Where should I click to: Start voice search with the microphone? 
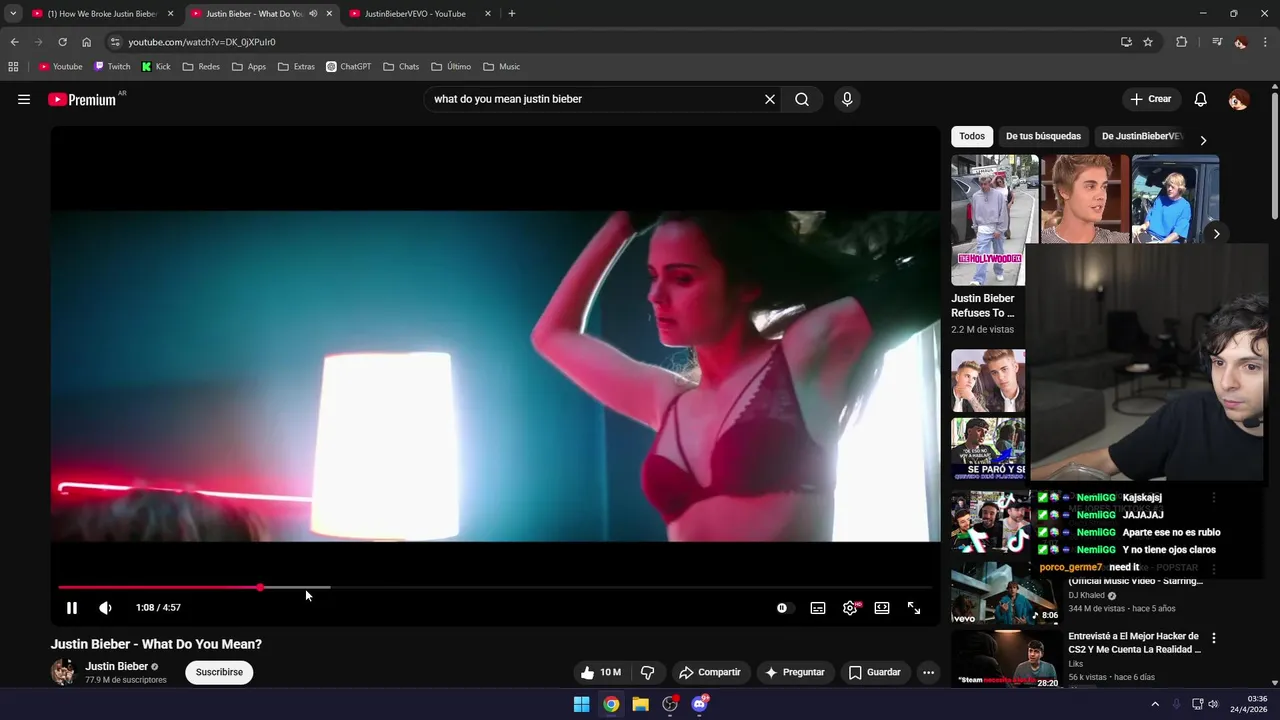coord(847,99)
